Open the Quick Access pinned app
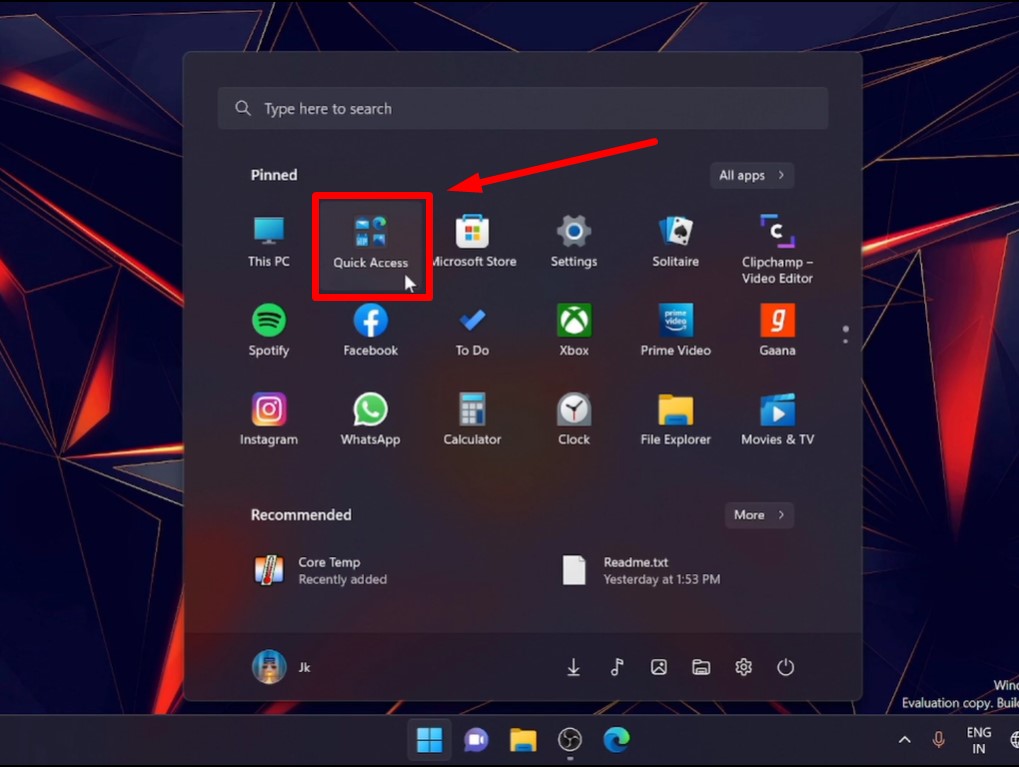The image size is (1019, 767). pyautogui.click(x=370, y=243)
